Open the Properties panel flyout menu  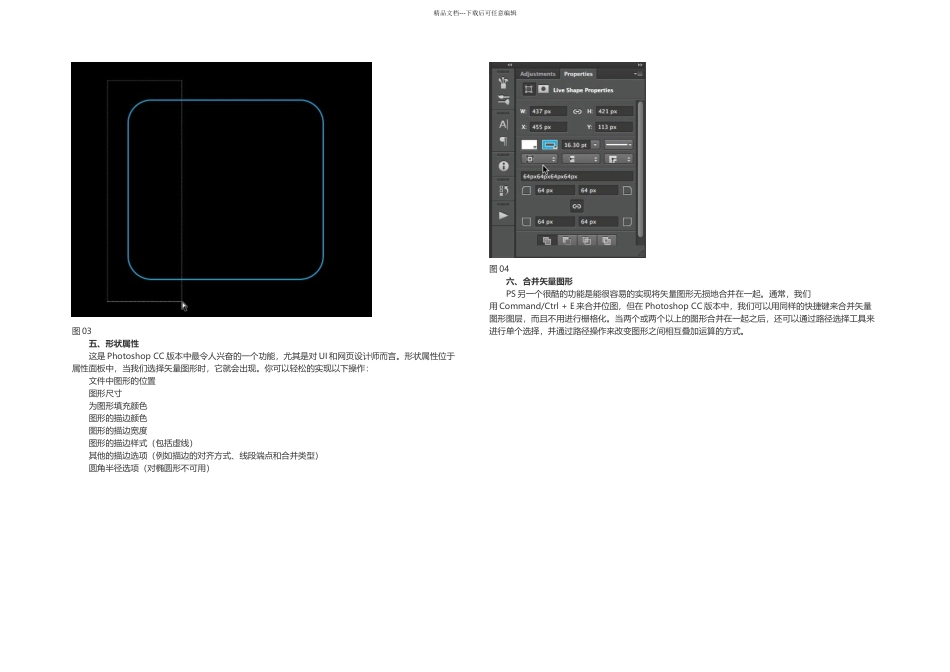point(638,74)
